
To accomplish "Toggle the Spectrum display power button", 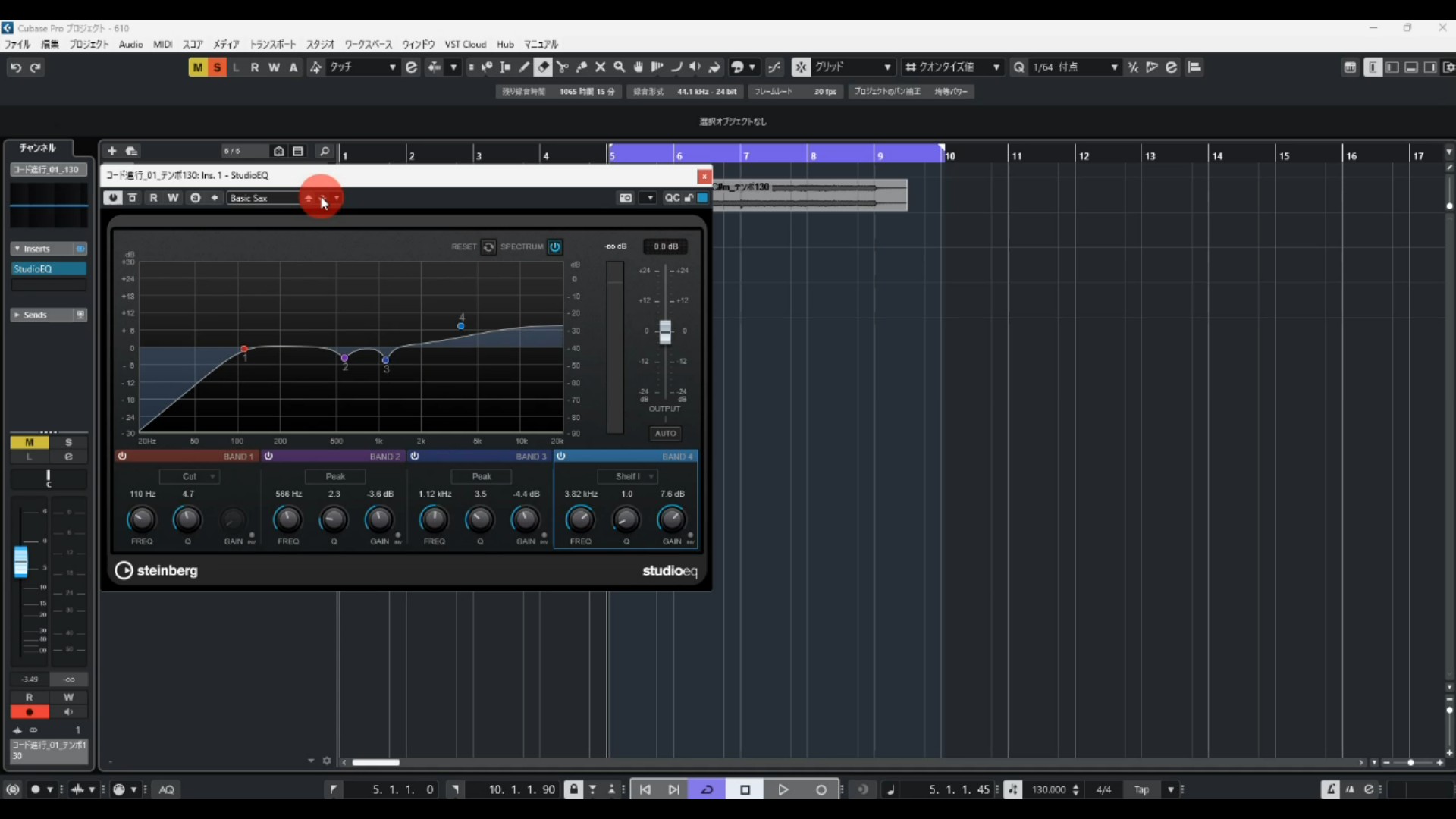I will 555,246.
